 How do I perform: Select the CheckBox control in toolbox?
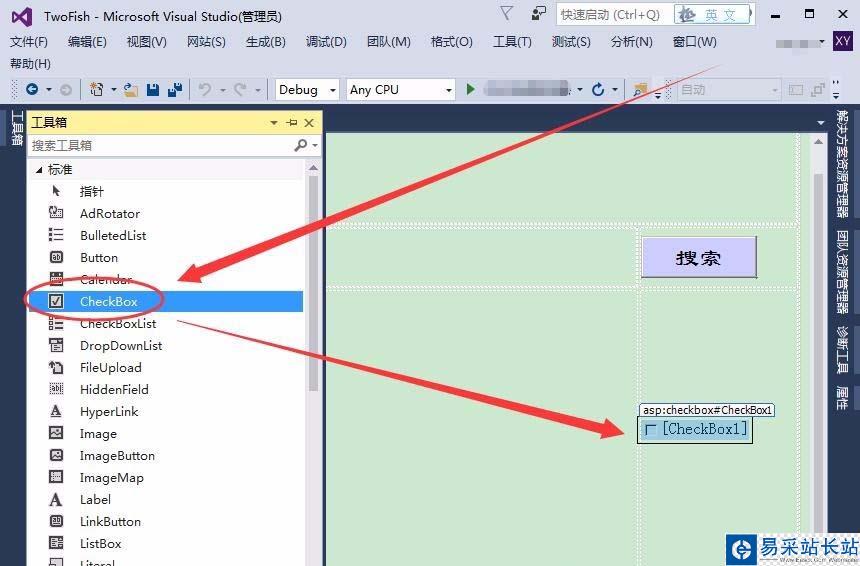[x=166, y=301]
